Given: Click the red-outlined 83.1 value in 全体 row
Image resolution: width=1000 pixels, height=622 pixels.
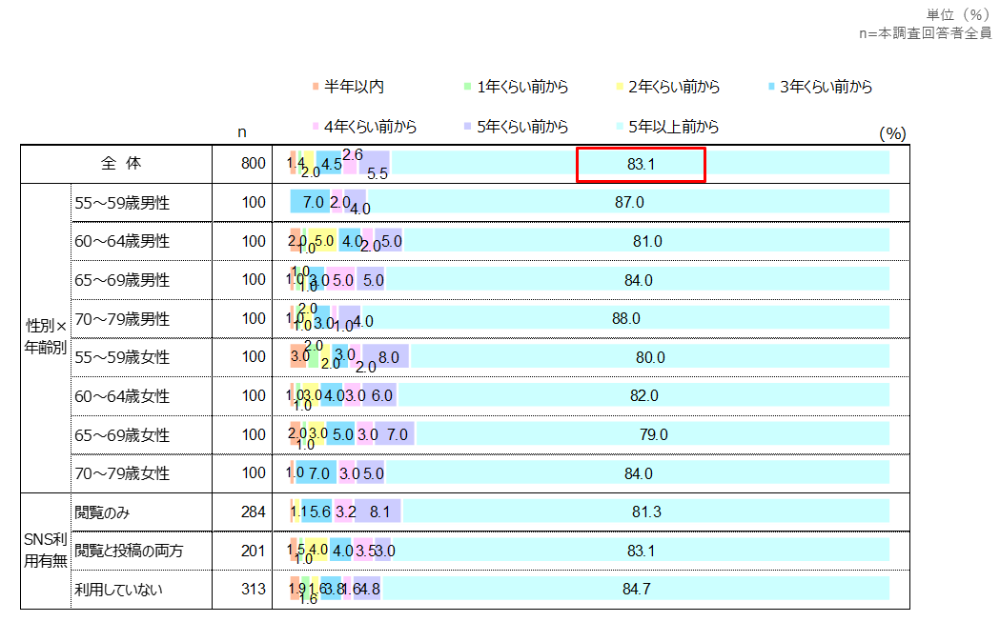Looking at the screenshot, I should click(x=641, y=164).
